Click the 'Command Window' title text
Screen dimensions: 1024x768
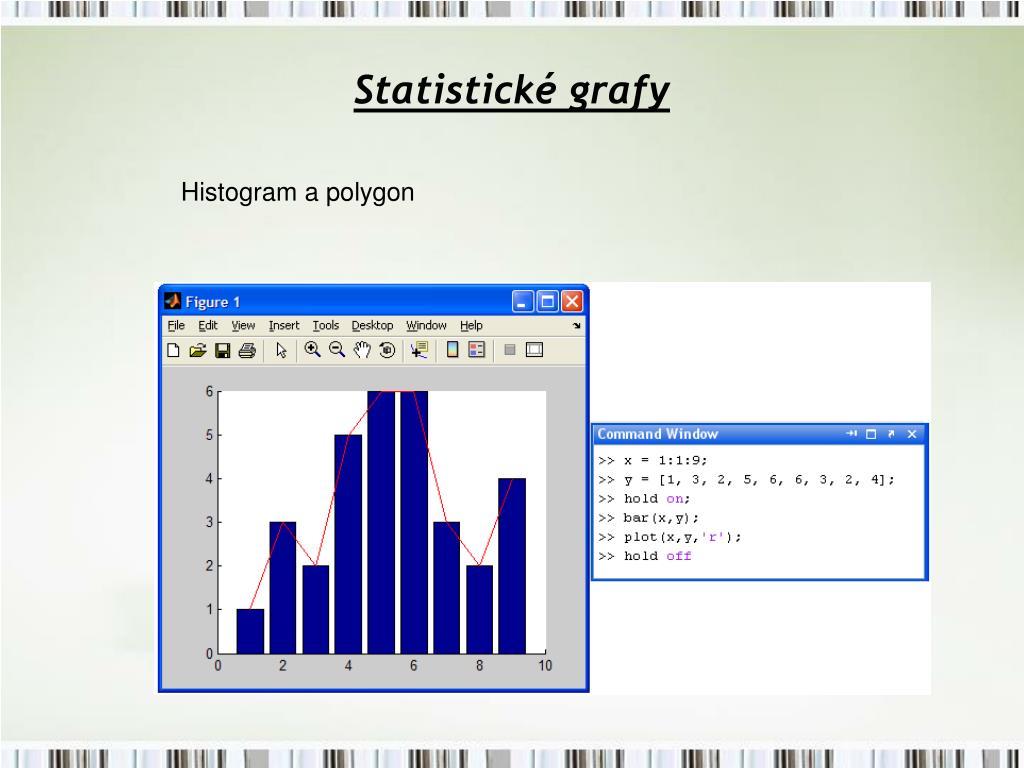pos(658,434)
